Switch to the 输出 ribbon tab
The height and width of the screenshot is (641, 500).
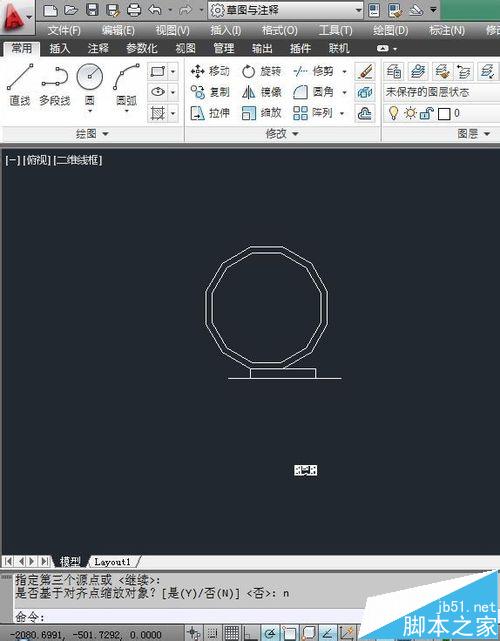click(262, 49)
